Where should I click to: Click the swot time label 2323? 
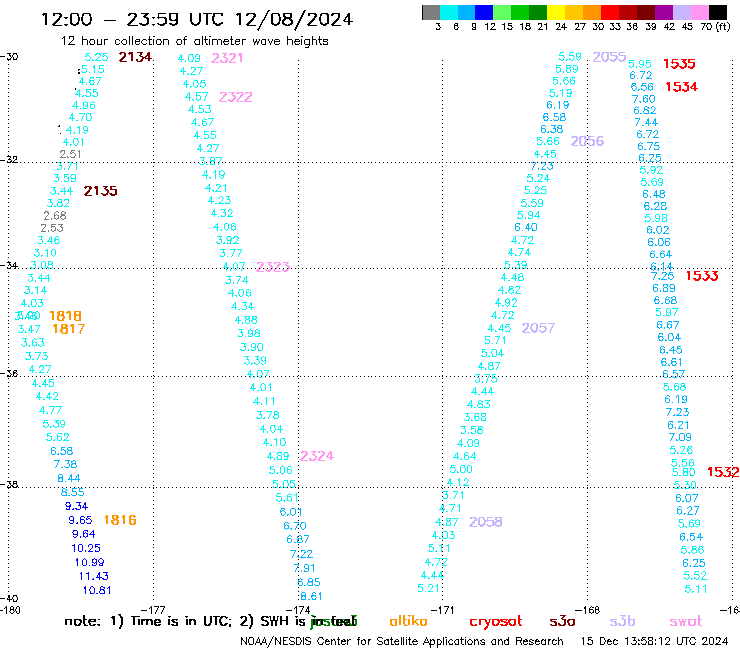tap(273, 267)
